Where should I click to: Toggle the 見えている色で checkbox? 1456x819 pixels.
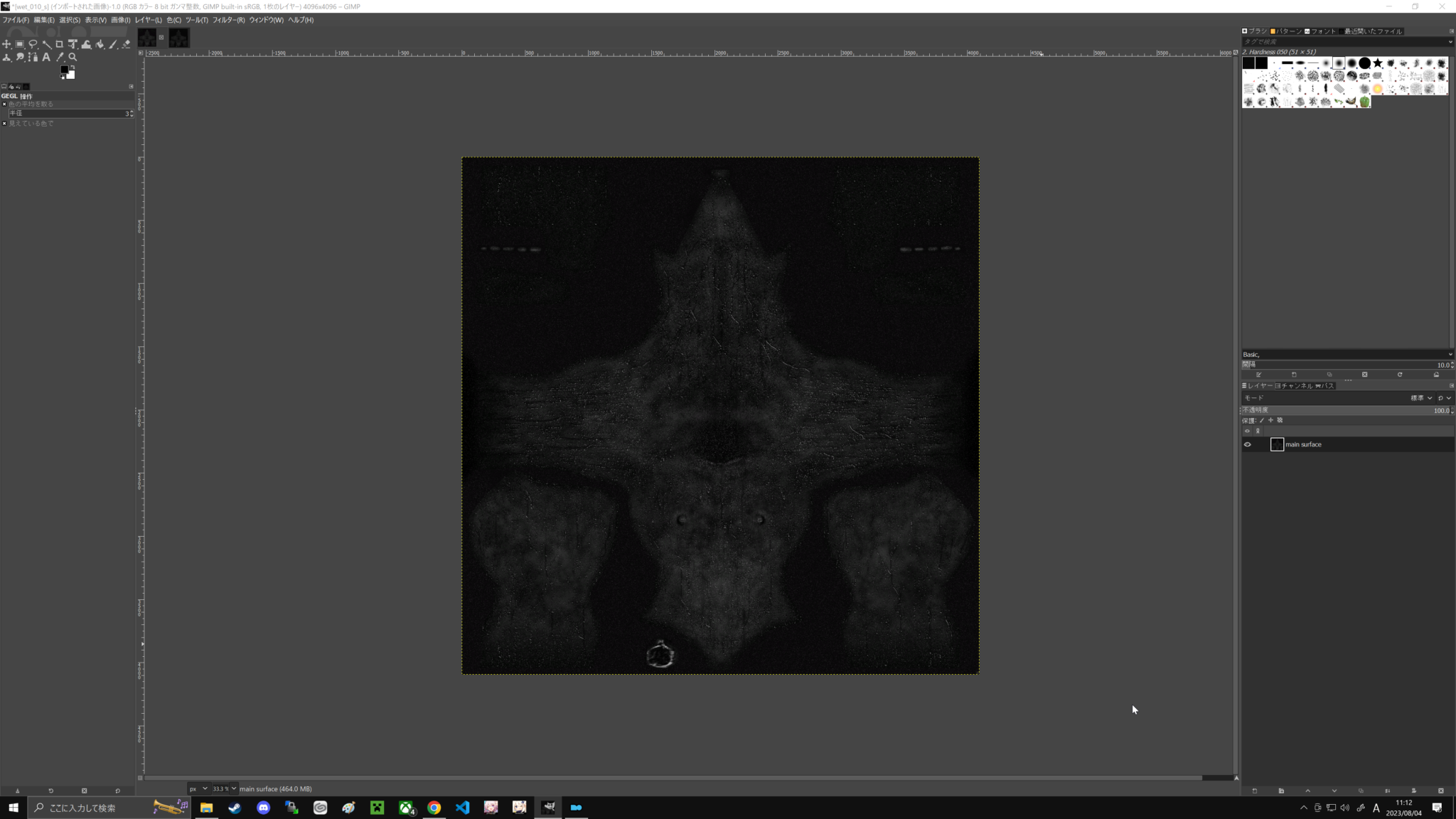4,123
